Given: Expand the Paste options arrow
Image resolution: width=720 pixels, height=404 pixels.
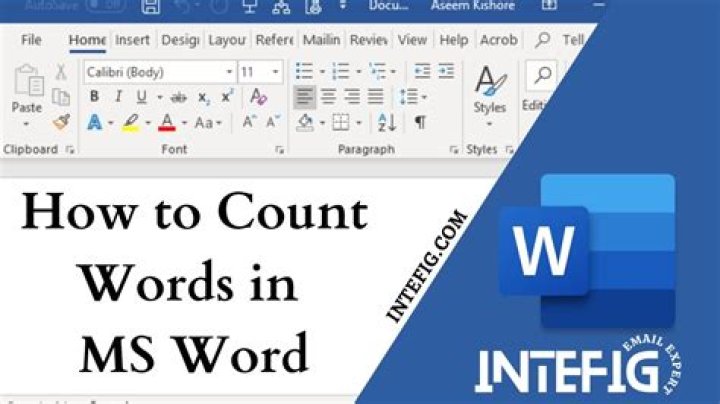Looking at the screenshot, I should [x=26, y=124].
